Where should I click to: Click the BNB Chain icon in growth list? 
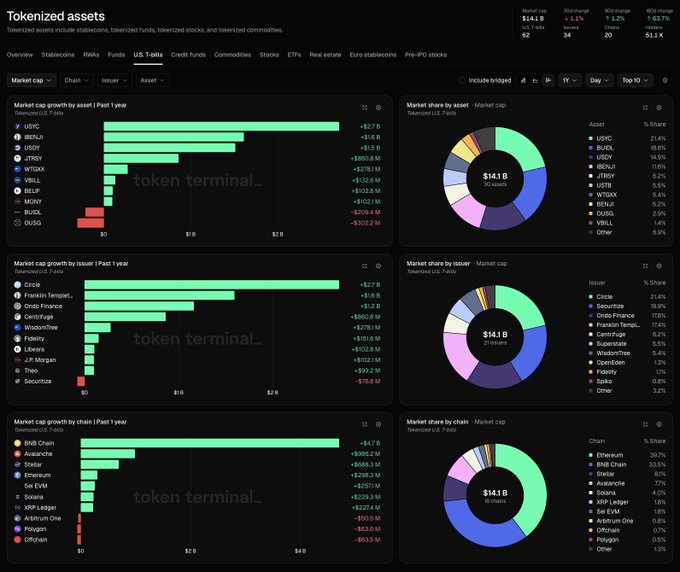coord(17,443)
